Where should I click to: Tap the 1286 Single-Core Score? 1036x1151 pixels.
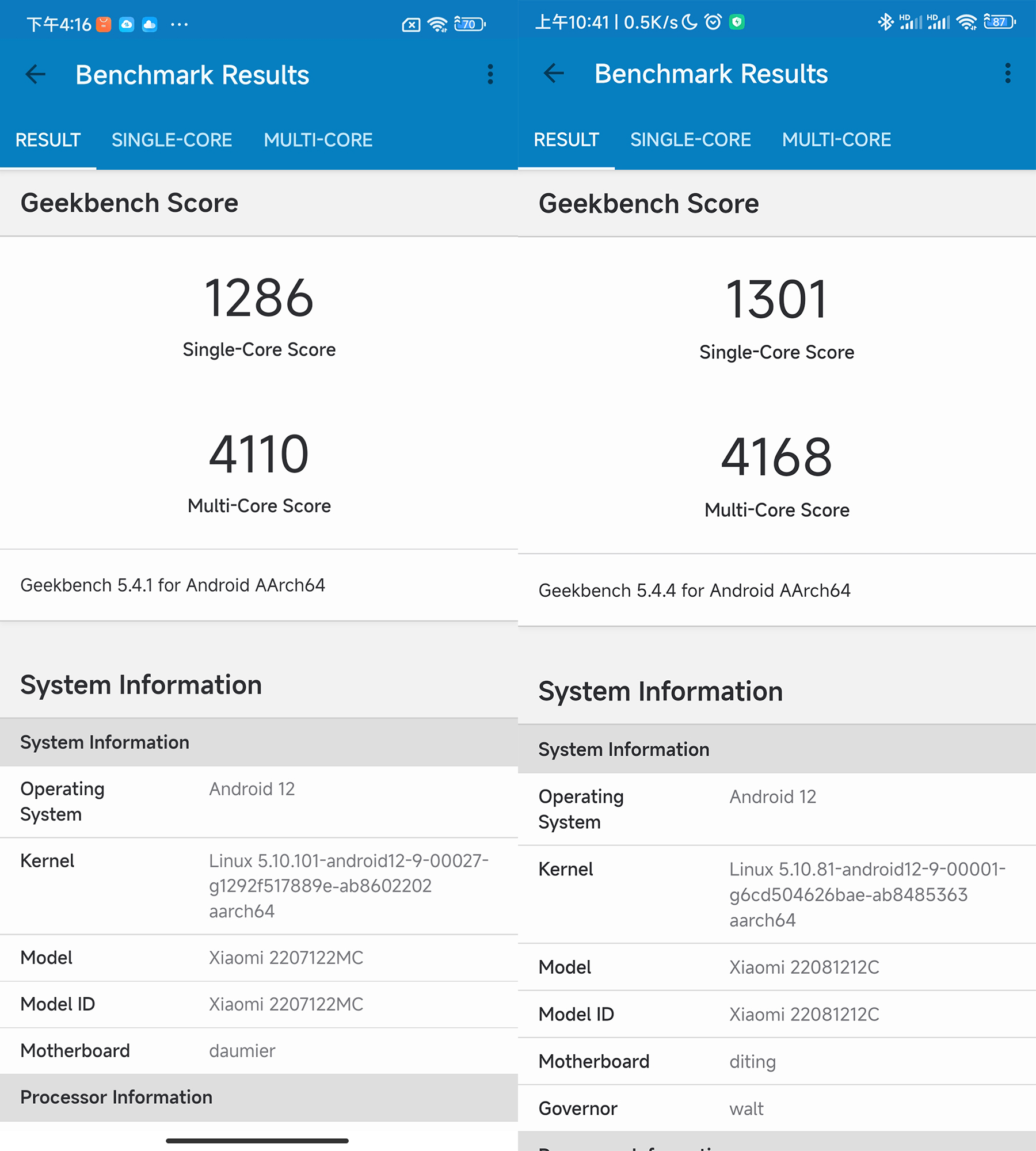point(259,298)
